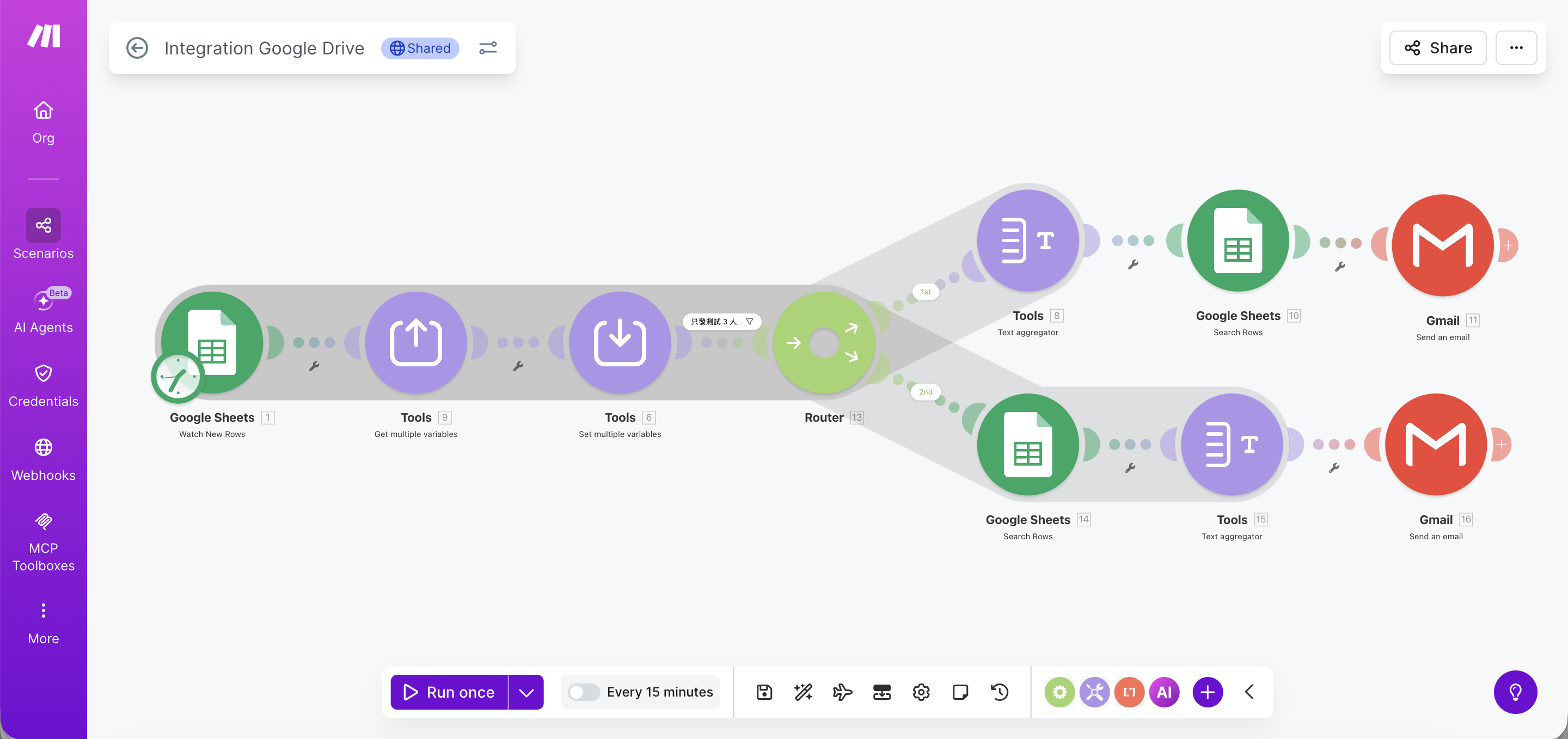Open Tools Set multiple variables module
Viewport: 1568px width, 739px height.
(x=620, y=342)
